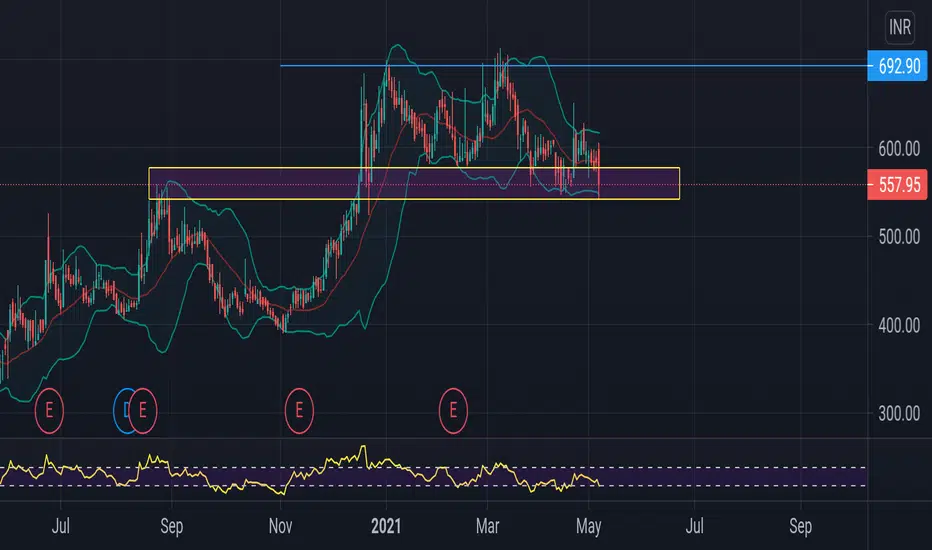Click the Sep 2021 time axis label
932x550 pixels.
801,526
